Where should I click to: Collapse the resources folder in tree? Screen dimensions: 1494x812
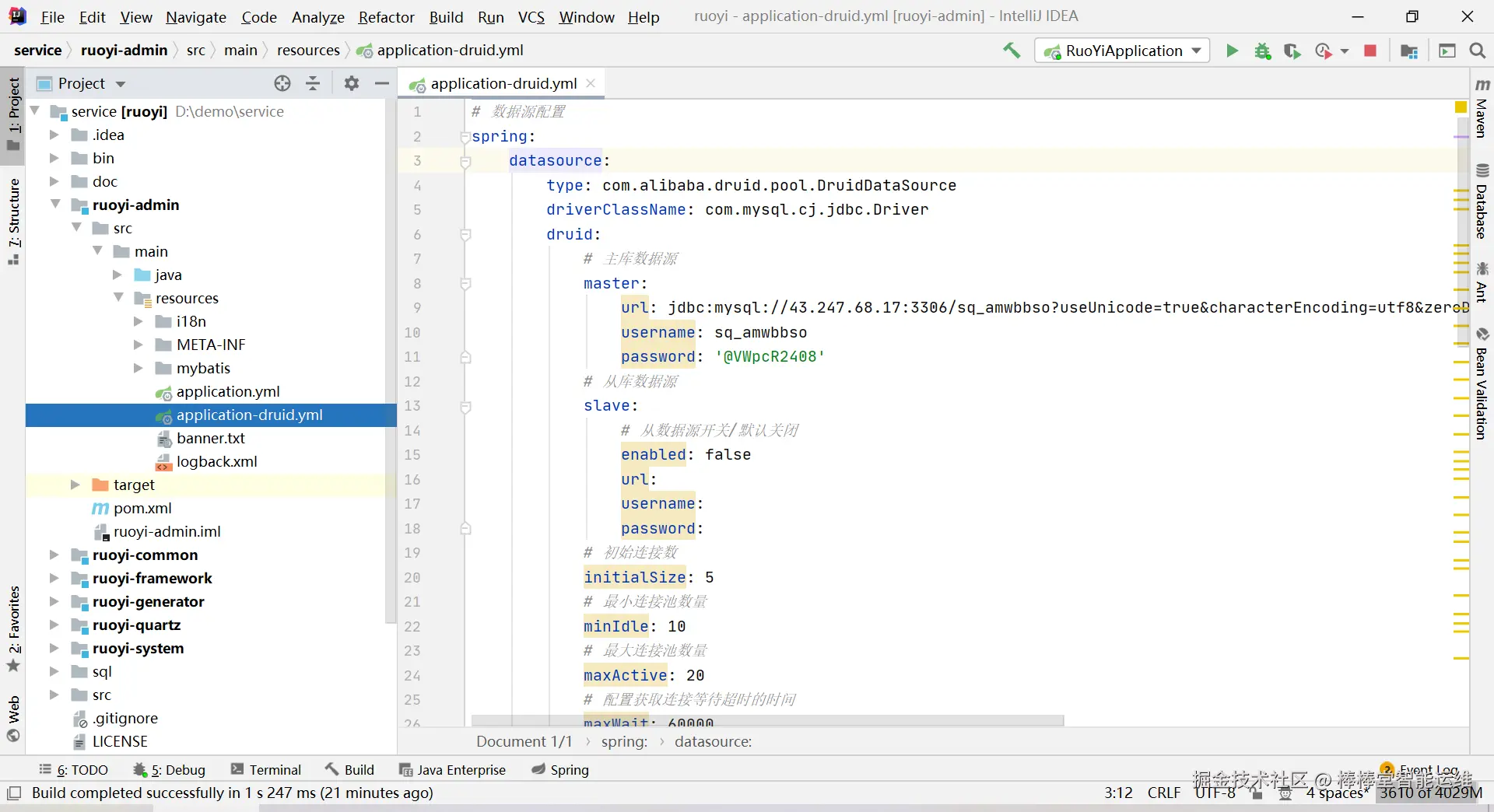coord(119,298)
